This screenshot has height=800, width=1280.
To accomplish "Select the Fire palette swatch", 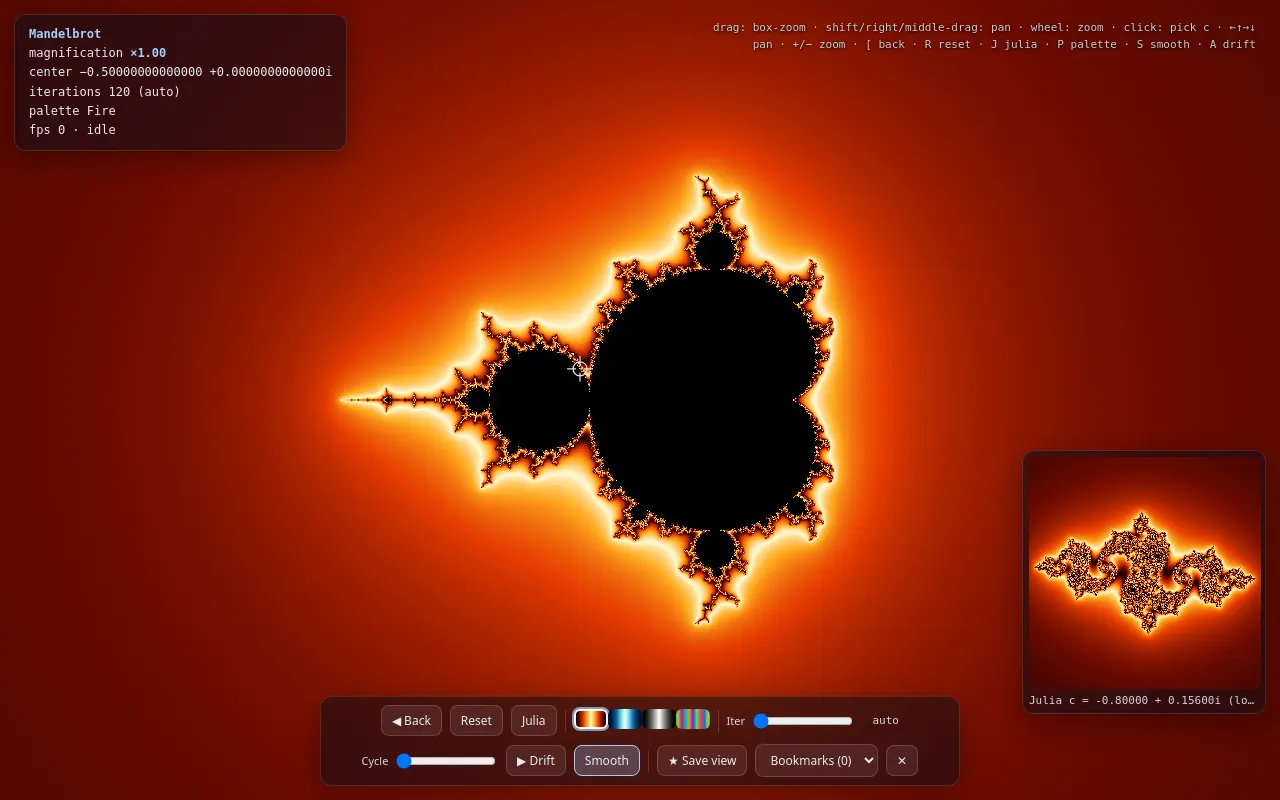I will pos(591,719).
